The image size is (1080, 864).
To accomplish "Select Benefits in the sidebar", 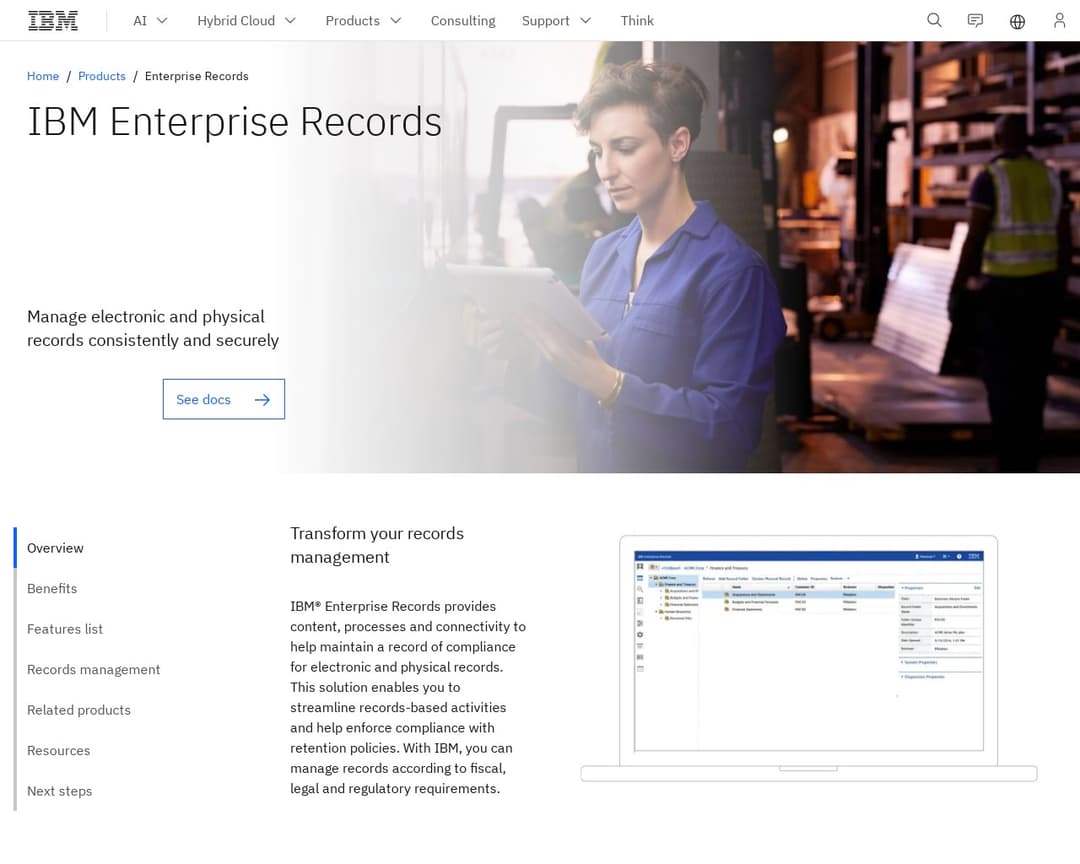I will 52,588.
